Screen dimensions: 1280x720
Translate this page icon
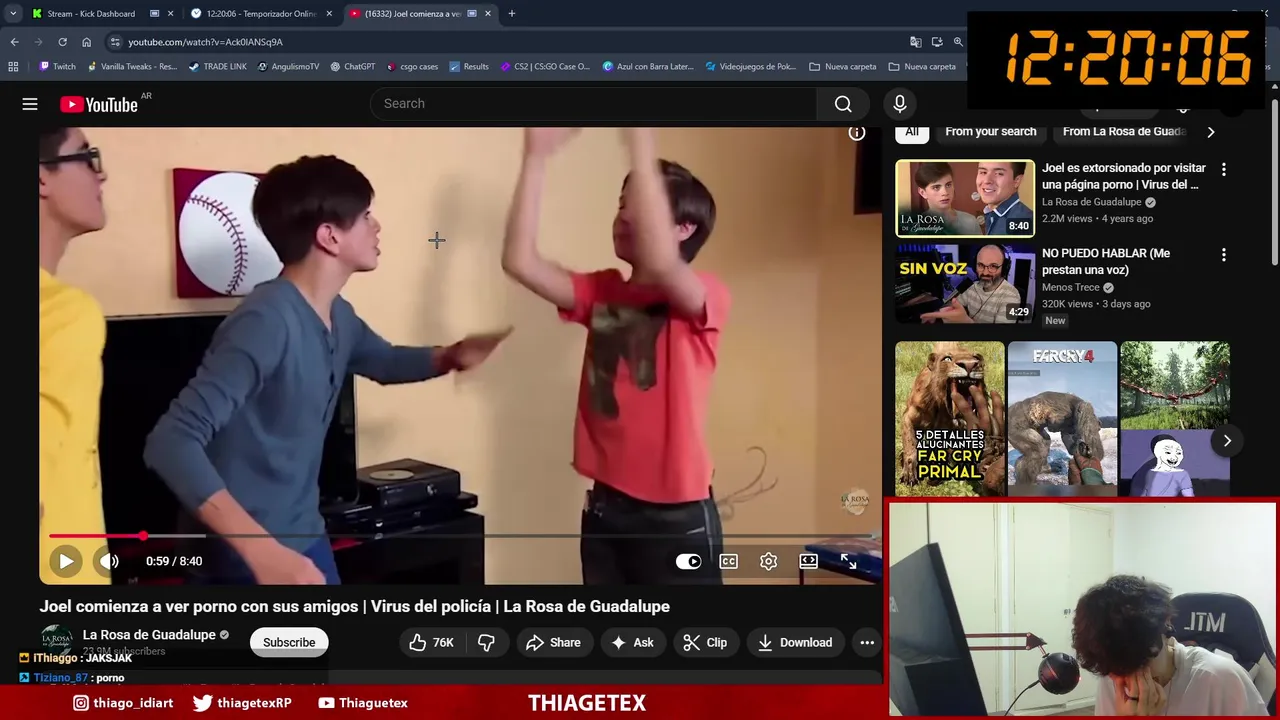click(915, 42)
